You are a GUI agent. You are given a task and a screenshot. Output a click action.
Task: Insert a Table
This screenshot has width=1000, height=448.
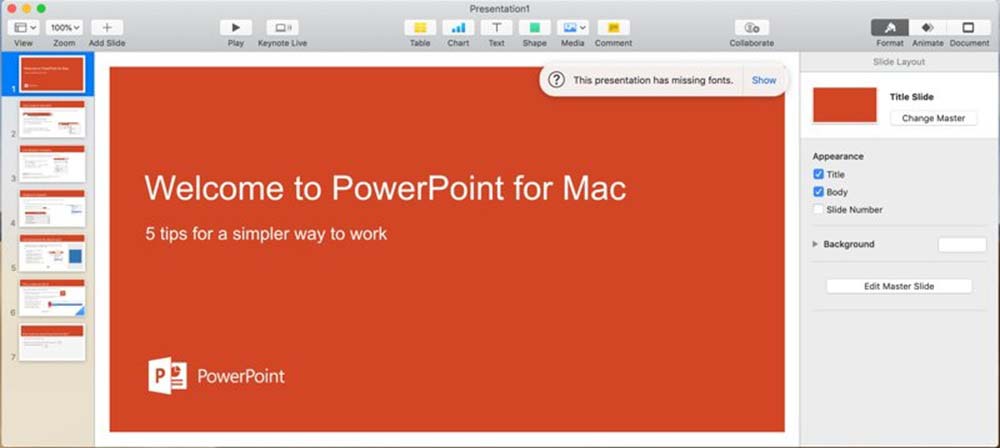coord(420,27)
